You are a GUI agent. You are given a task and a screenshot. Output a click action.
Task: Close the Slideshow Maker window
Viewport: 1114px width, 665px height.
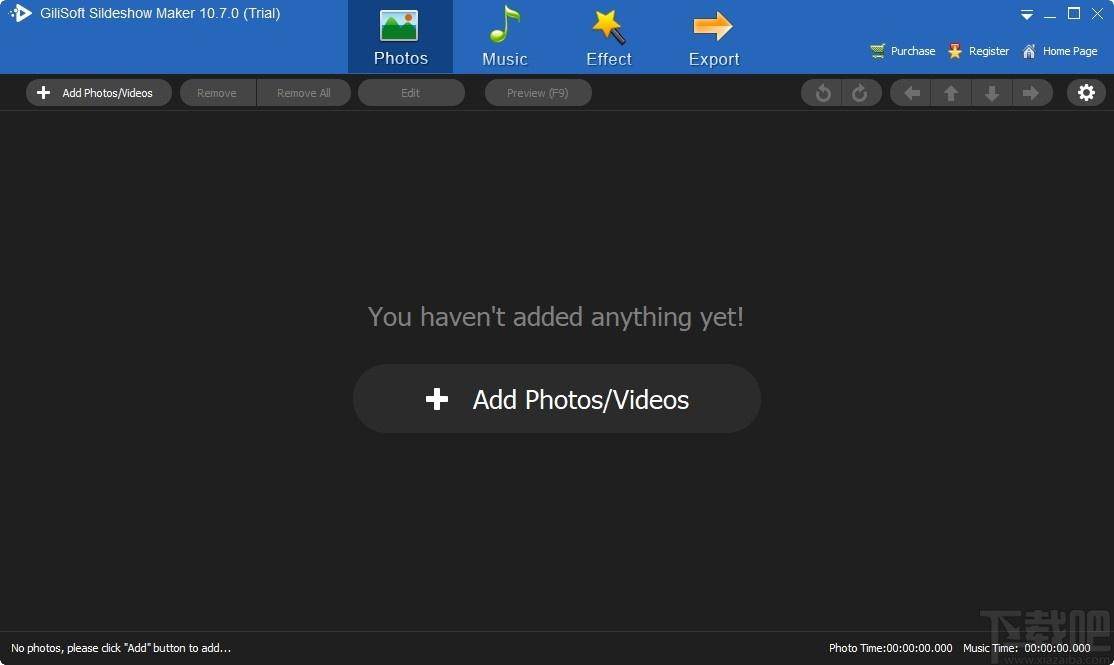[x=1097, y=13]
